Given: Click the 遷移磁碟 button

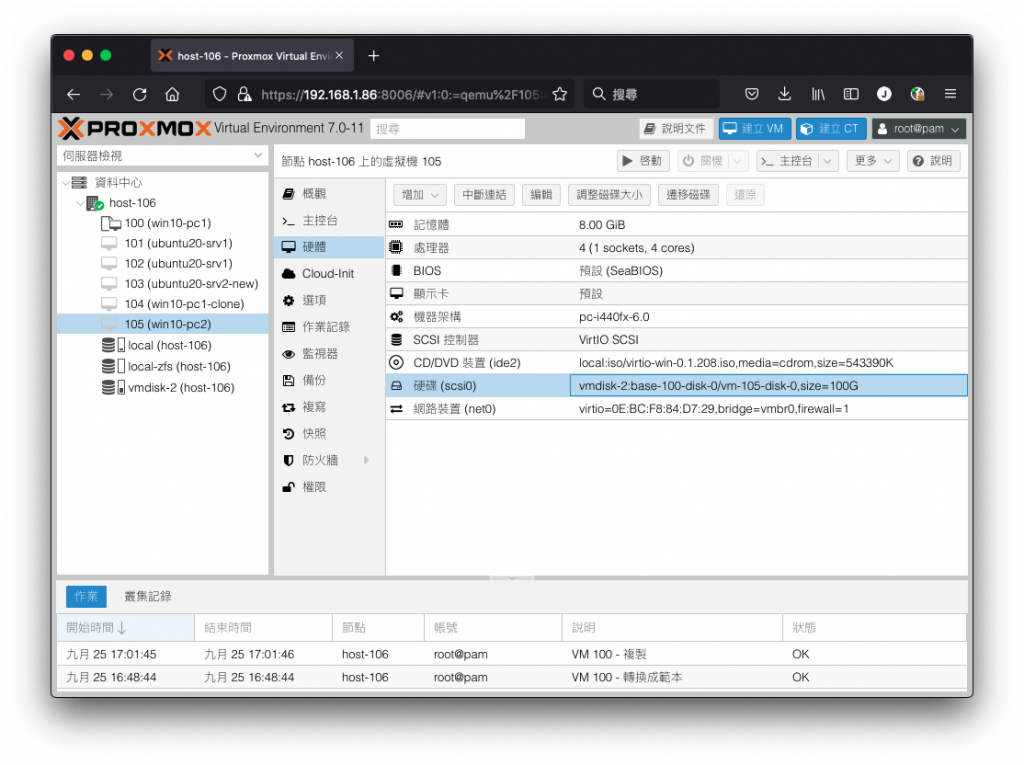Looking at the screenshot, I should point(688,195).
